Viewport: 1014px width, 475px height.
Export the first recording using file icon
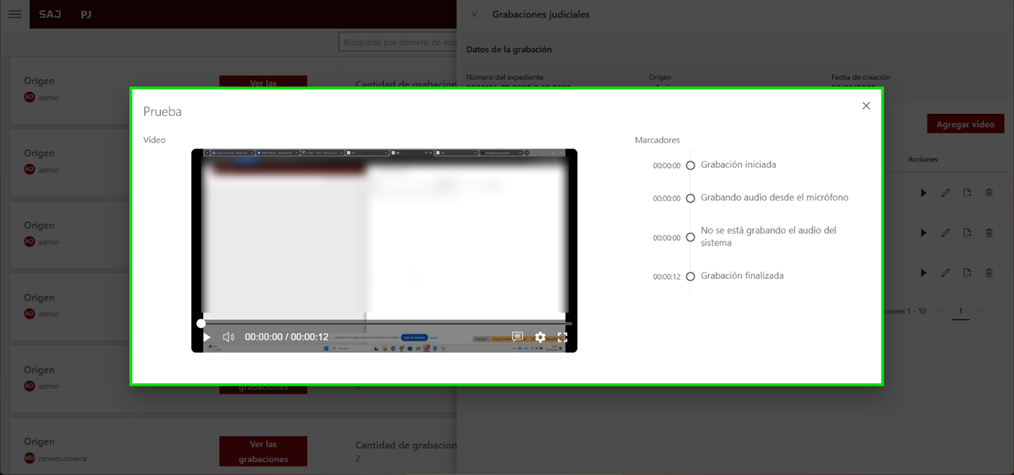click(x=967, y=193)
